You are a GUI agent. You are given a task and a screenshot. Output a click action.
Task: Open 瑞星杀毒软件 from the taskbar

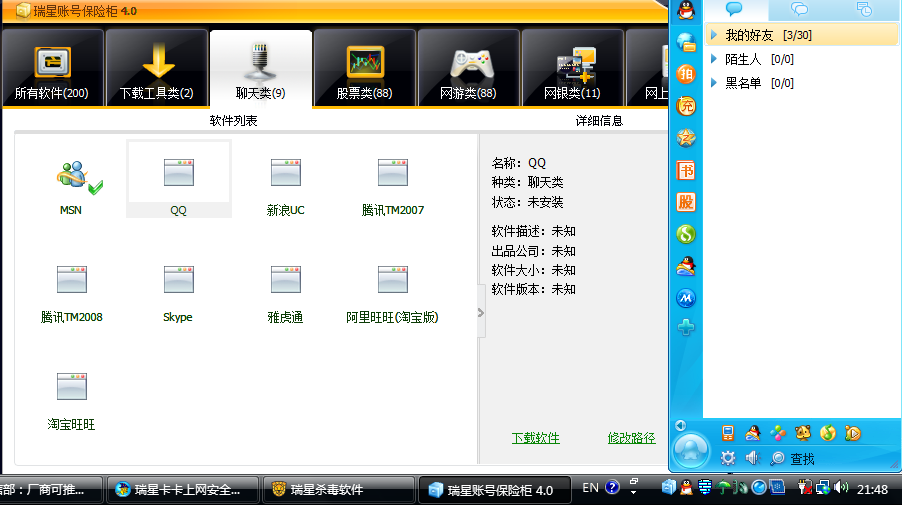coord(338,489)
